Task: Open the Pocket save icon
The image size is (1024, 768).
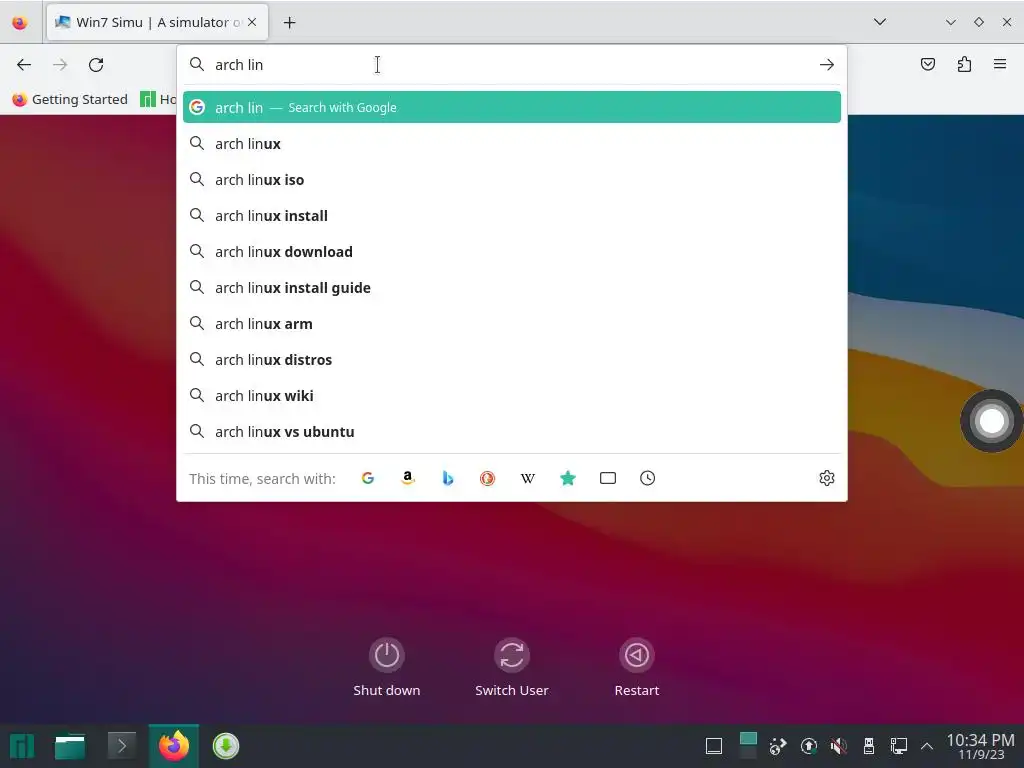Action: (x=928, y=64)
